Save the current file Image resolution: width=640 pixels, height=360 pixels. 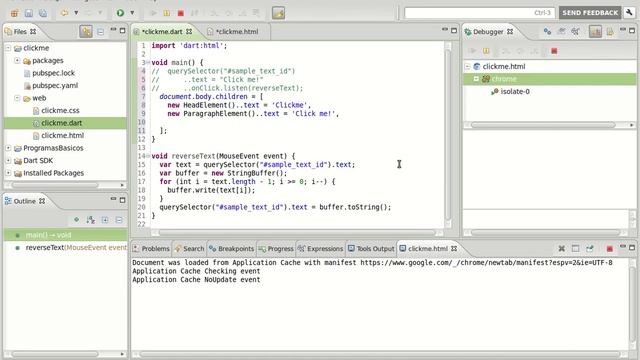tap(29, 13)
